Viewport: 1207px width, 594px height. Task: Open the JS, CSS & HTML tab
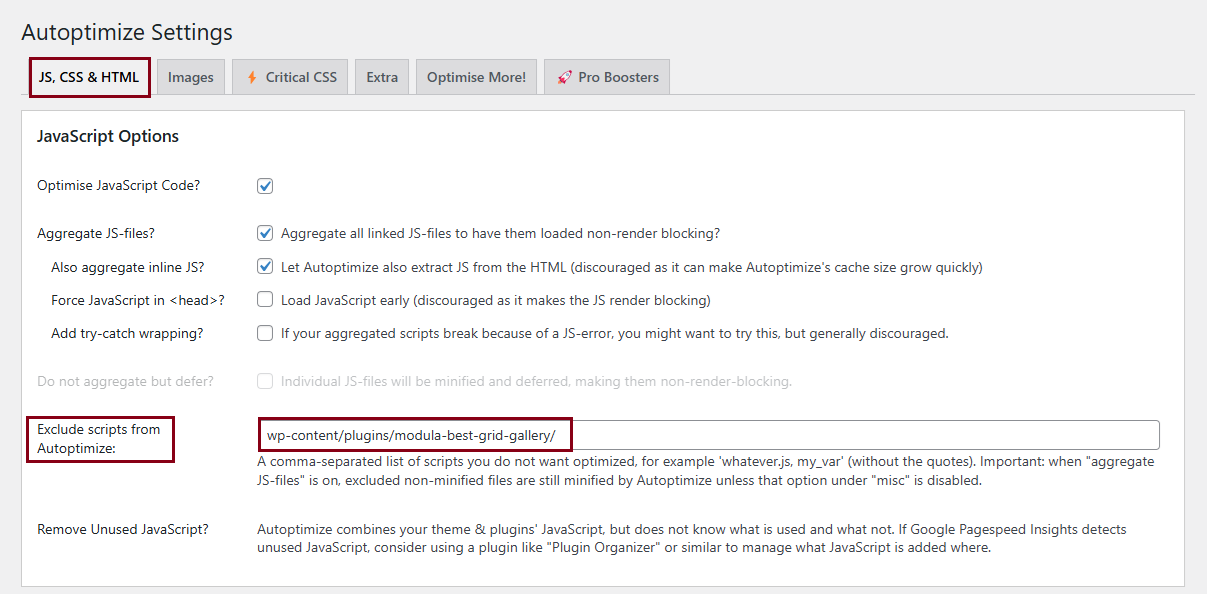(89, 77)
